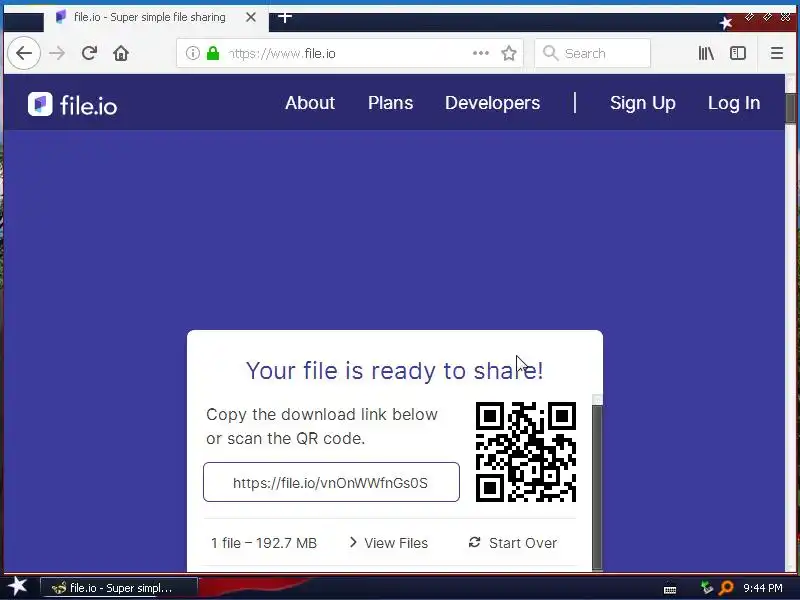Click the URL address bar

[x=349, y=53]
